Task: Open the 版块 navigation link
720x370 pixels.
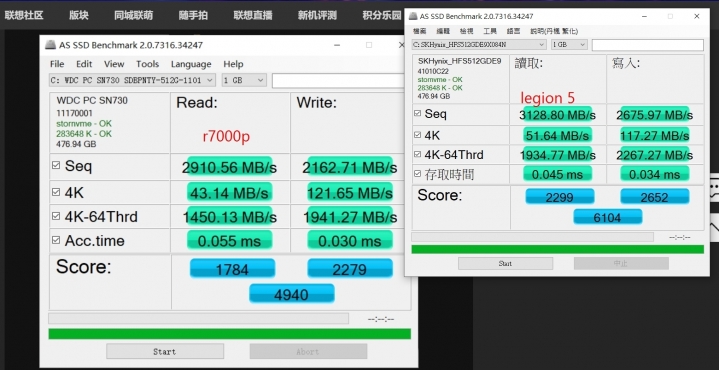Action: click(79, 15)
